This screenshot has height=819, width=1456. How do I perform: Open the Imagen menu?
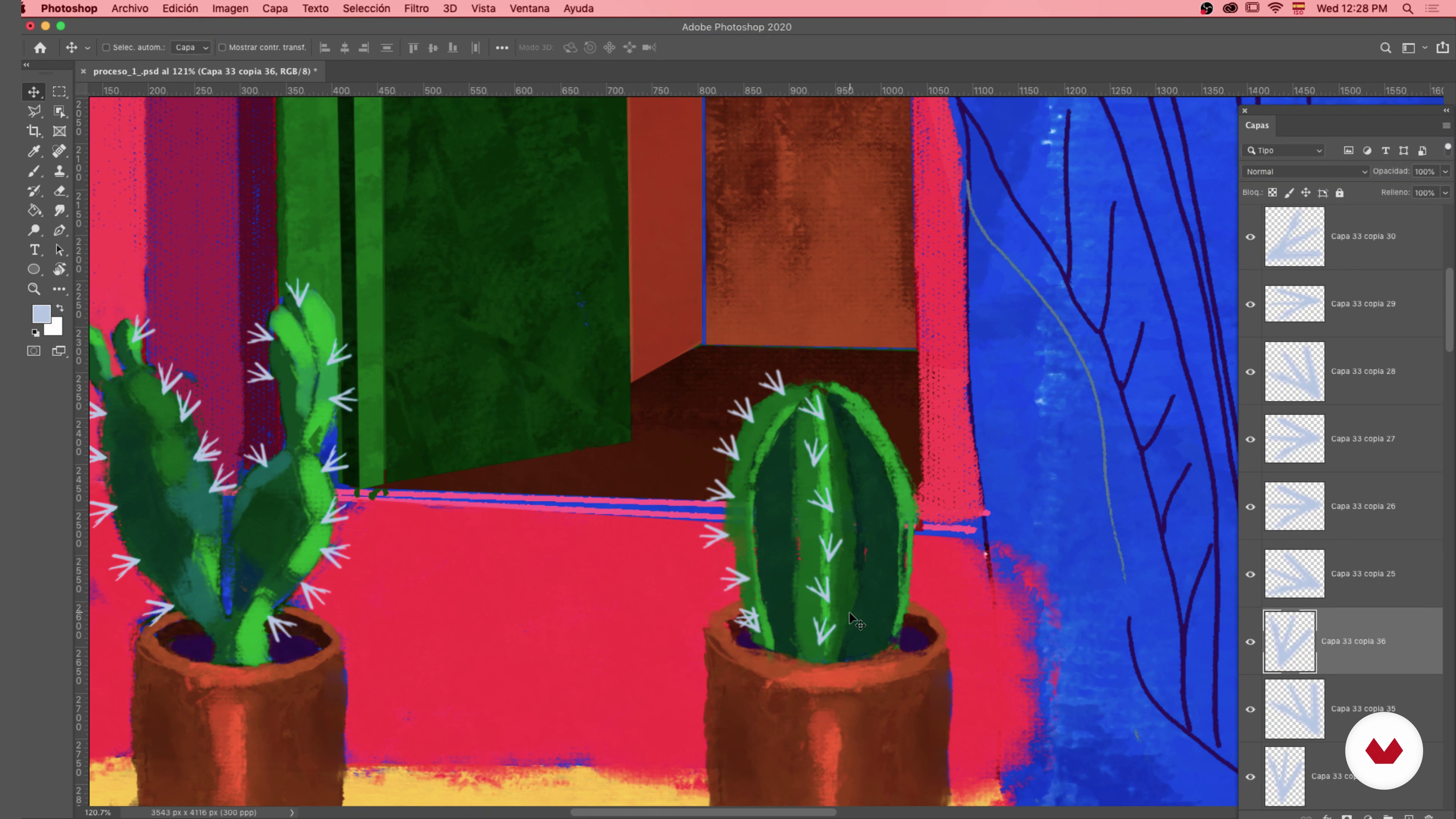(230, 8)
